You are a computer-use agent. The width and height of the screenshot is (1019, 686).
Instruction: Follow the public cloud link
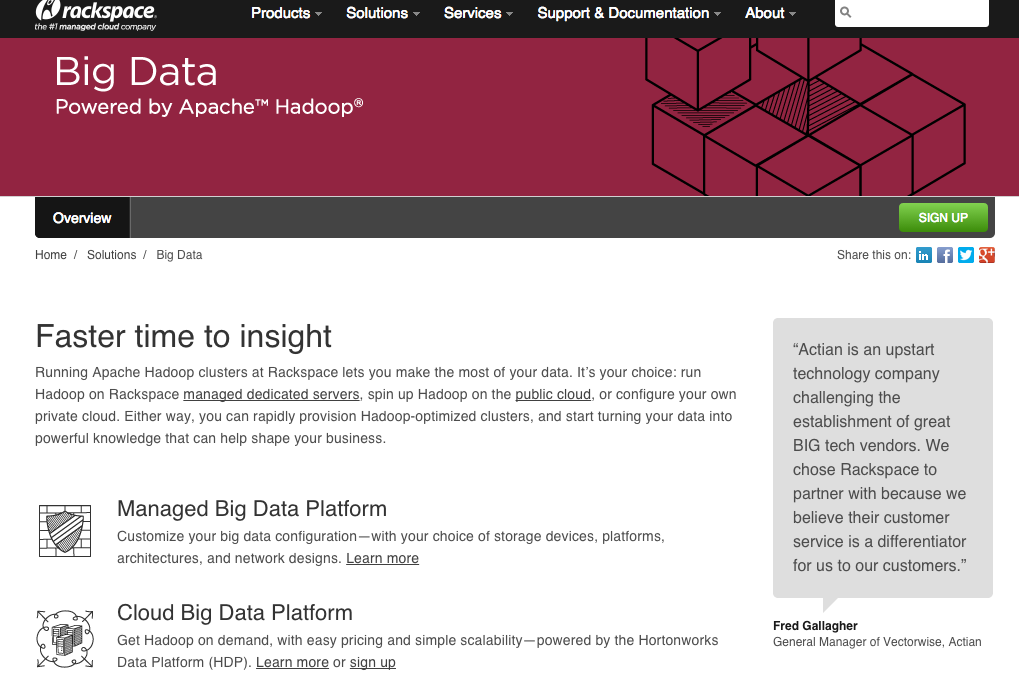coord(553,395)
